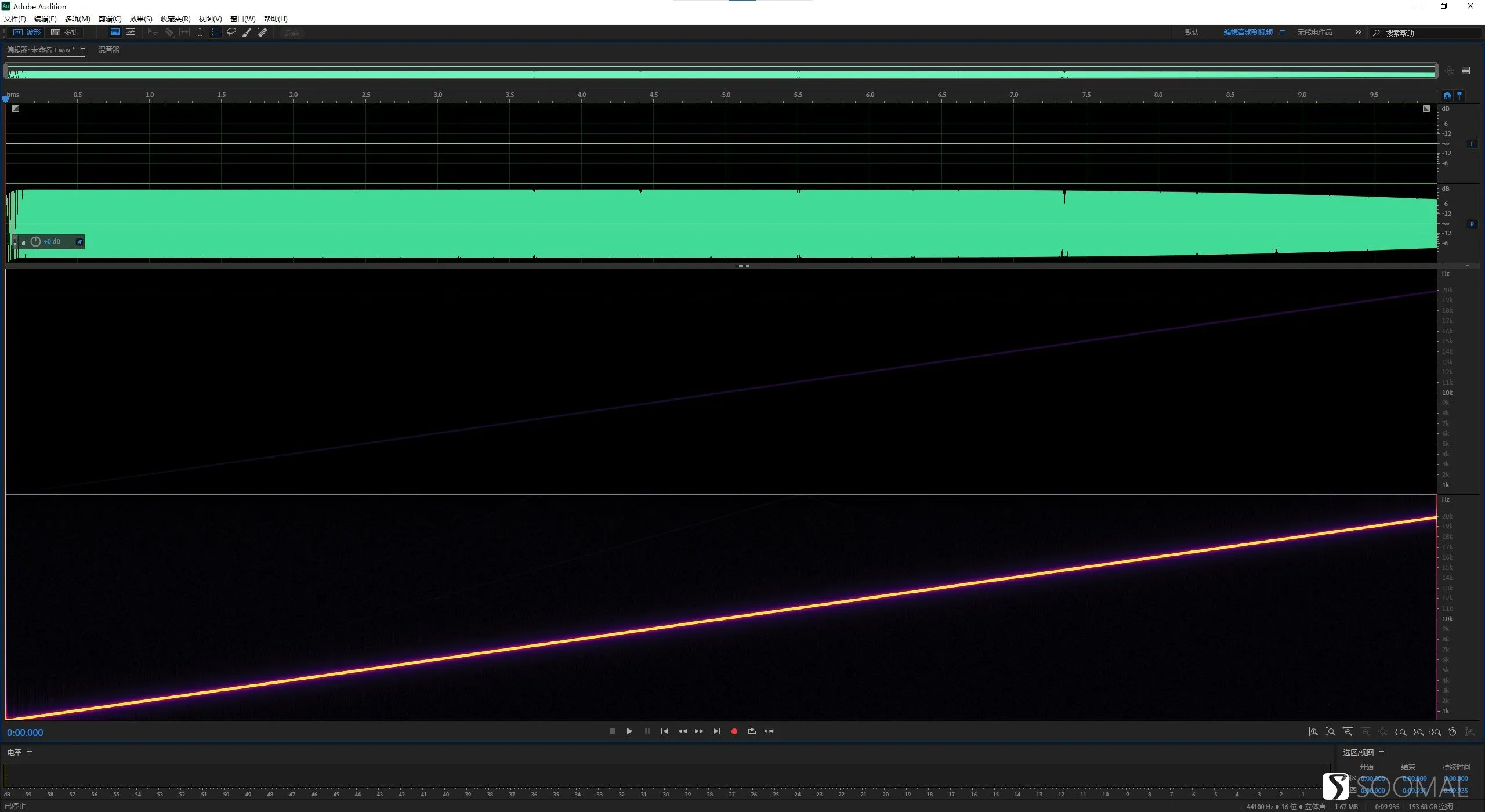Select the Spot Healing Brush tool
Screen dimensions: 1485x812
pyautogui.click(x=262, y=32)
